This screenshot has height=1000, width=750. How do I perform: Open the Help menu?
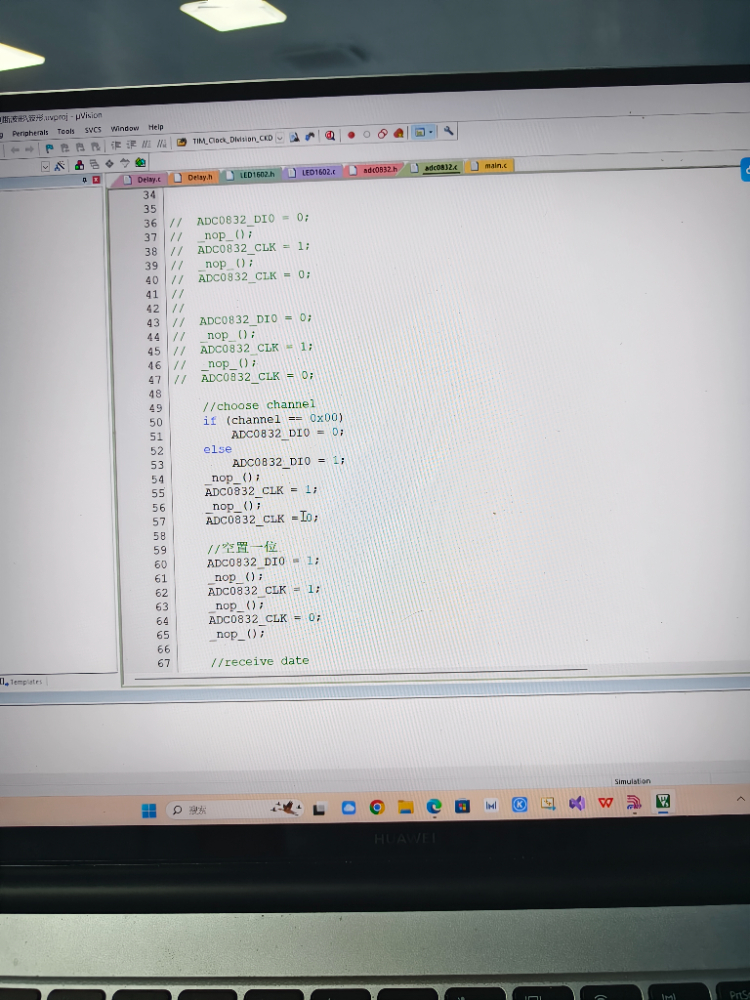click(156, 127)
